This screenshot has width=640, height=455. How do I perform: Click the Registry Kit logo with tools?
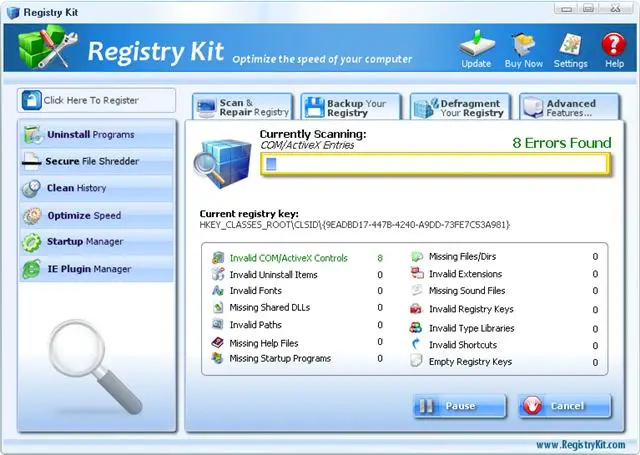[x=47, y=47]
